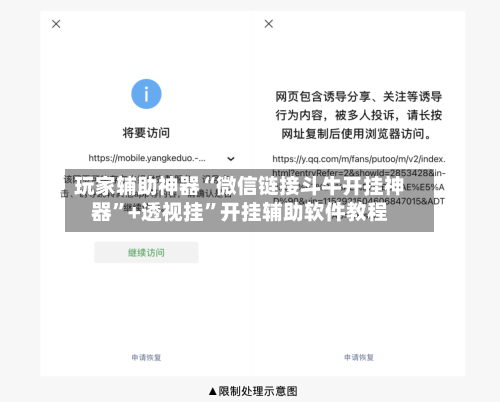Screen dimensions: 500x402
Task: Open 申请恢复 link on right panel
Action: (359, 357)
